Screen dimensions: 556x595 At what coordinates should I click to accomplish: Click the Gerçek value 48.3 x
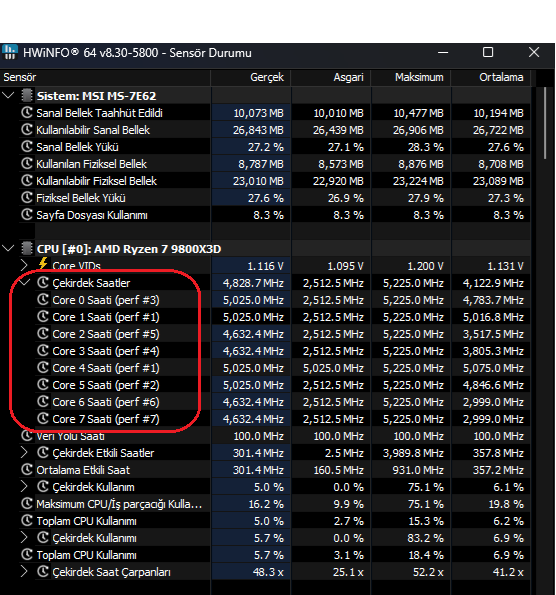pos(268,572)
